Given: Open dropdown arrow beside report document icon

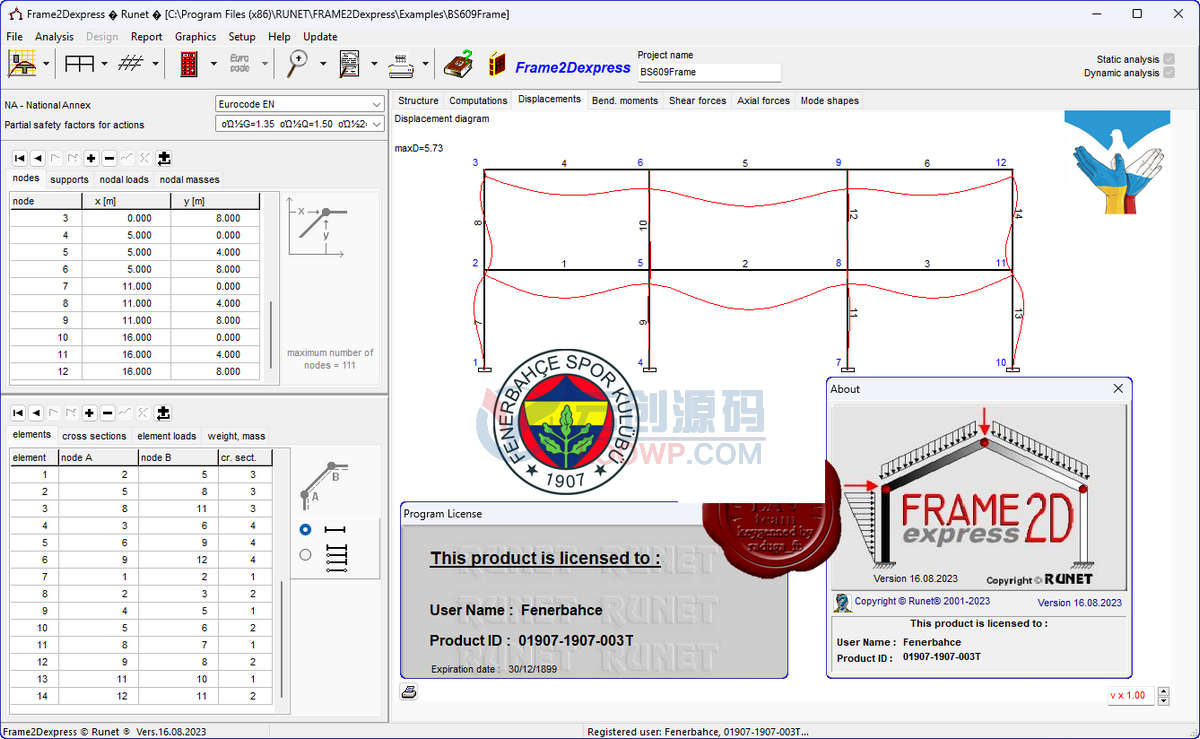Looking at the screenshot, I should click(373, 64).
